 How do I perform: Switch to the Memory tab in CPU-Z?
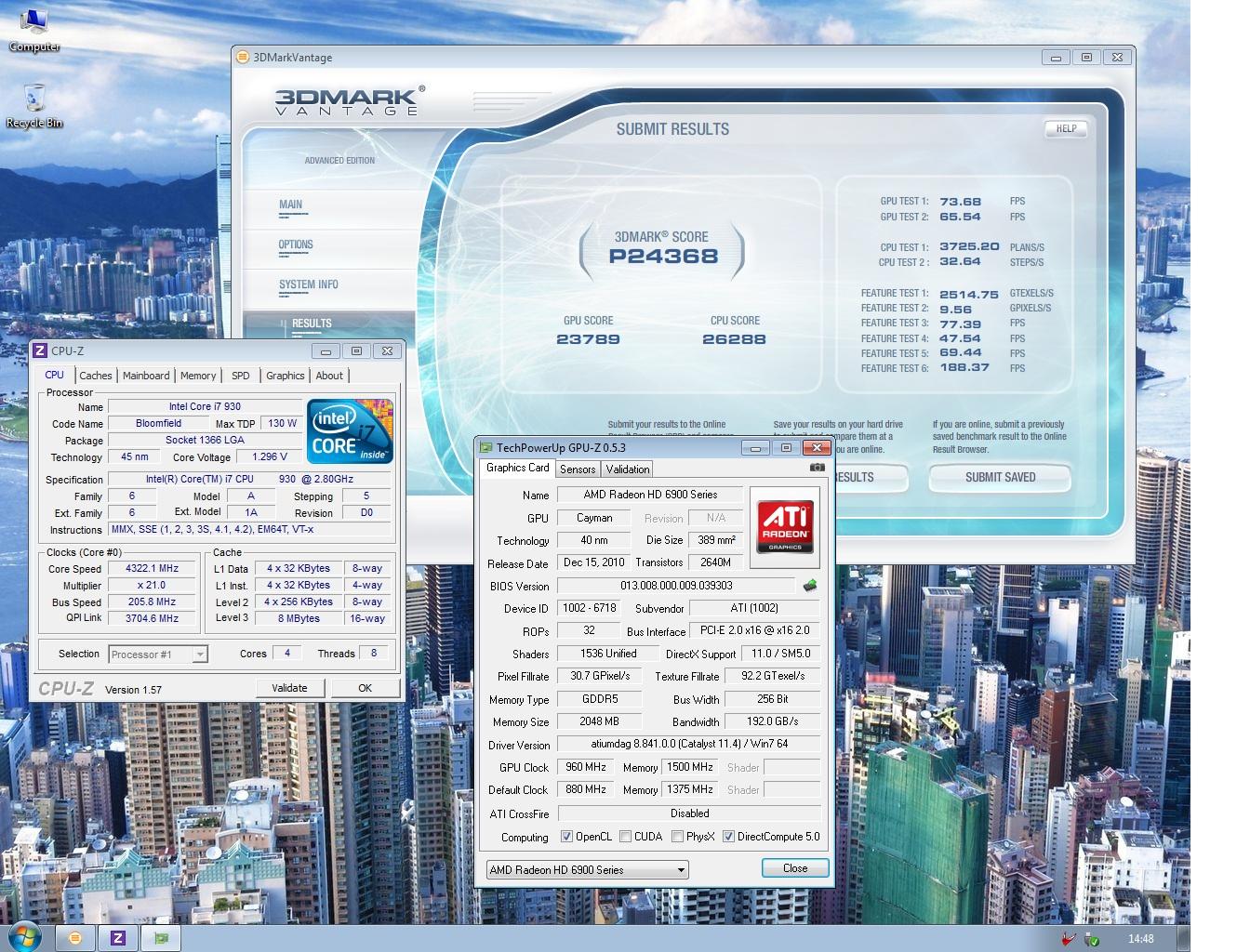click(198, 376)
